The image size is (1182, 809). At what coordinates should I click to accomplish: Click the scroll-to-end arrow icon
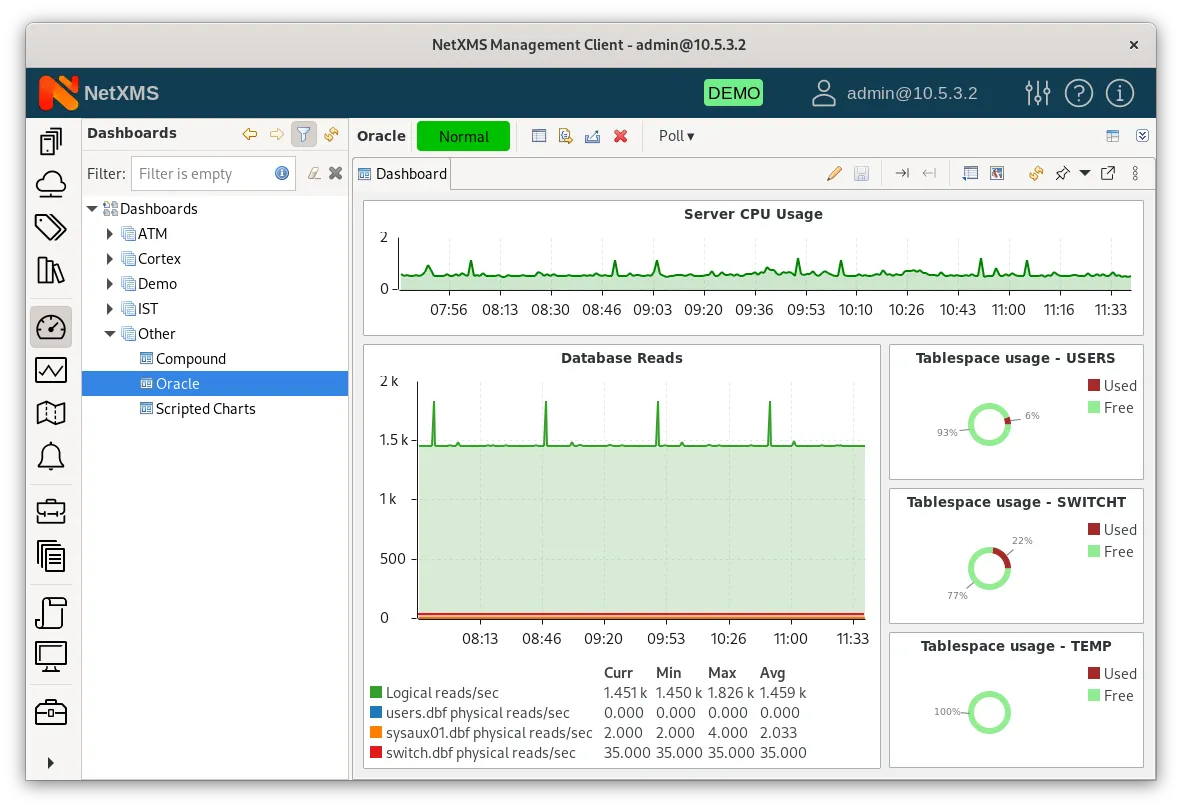click(902, 173)
